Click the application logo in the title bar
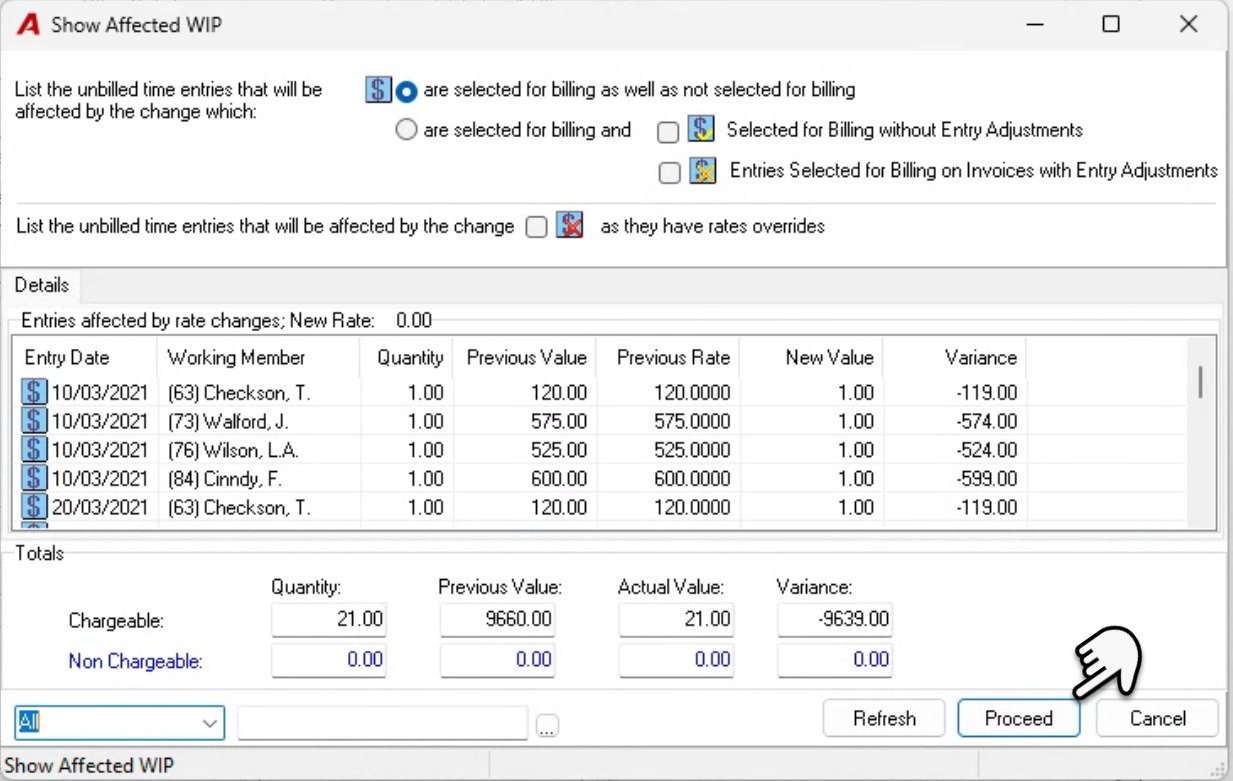 click(29, 25)
